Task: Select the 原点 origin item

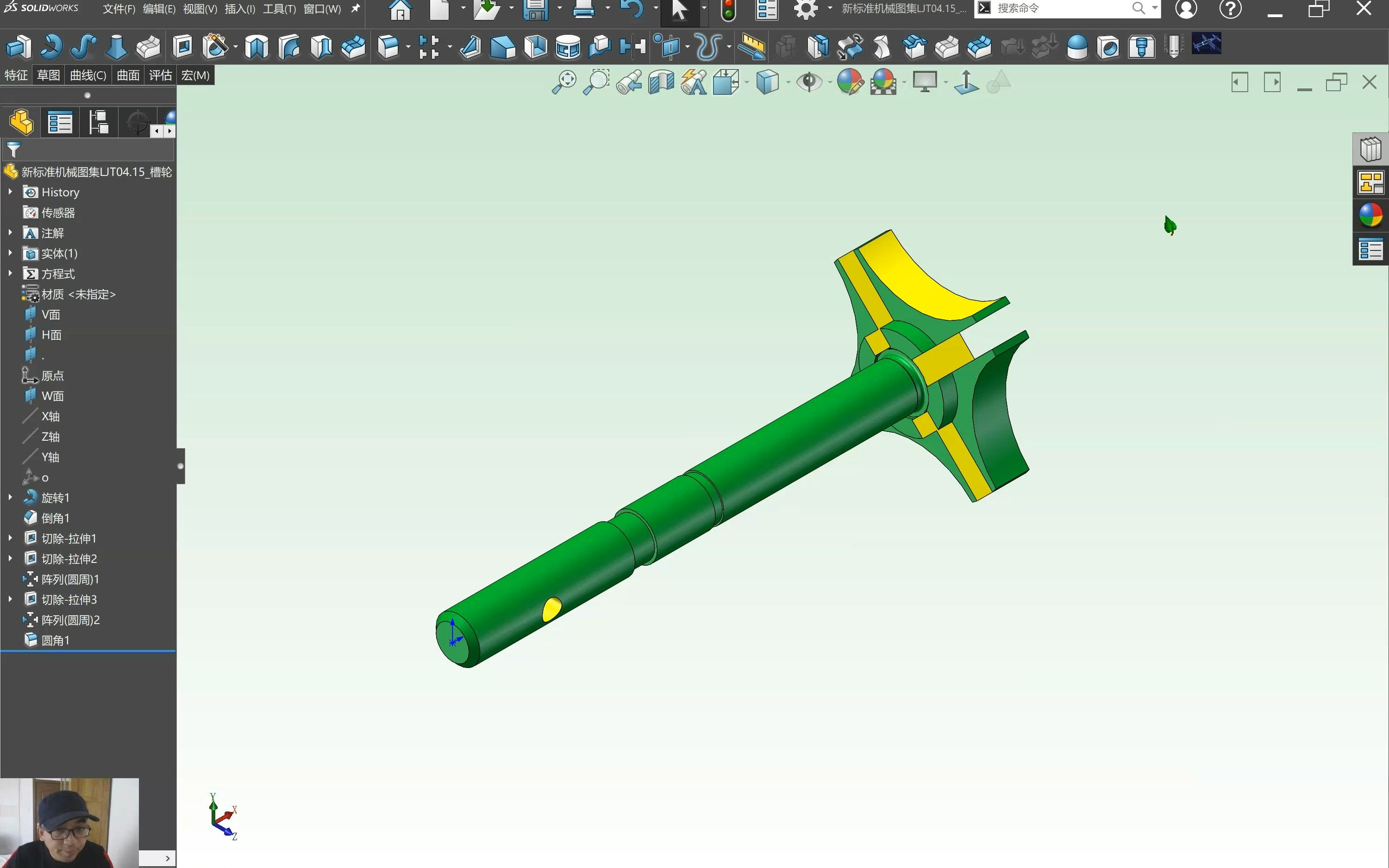Action: (x=43, y=375)
